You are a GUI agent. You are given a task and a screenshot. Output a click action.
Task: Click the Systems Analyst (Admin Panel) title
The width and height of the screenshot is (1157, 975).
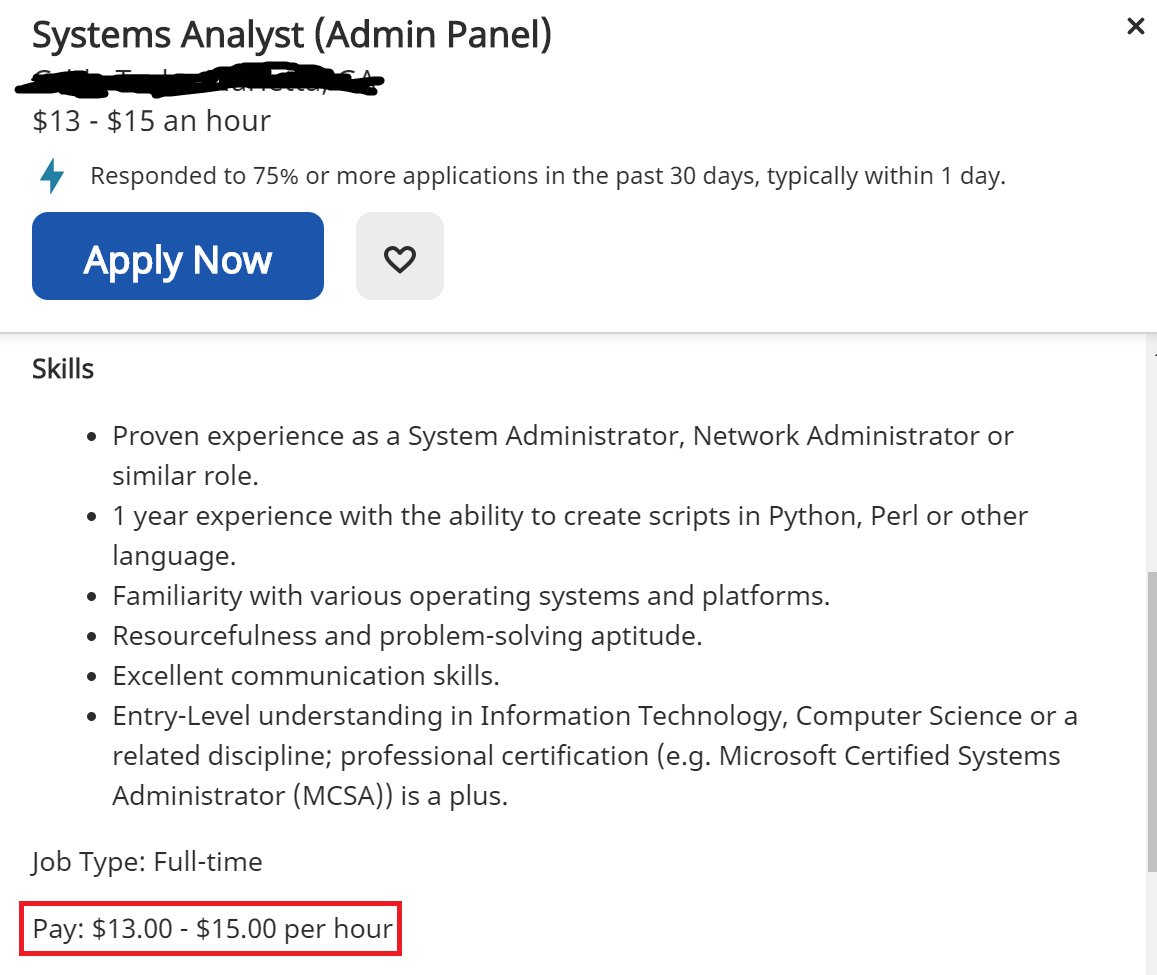[x=292, y=35]
